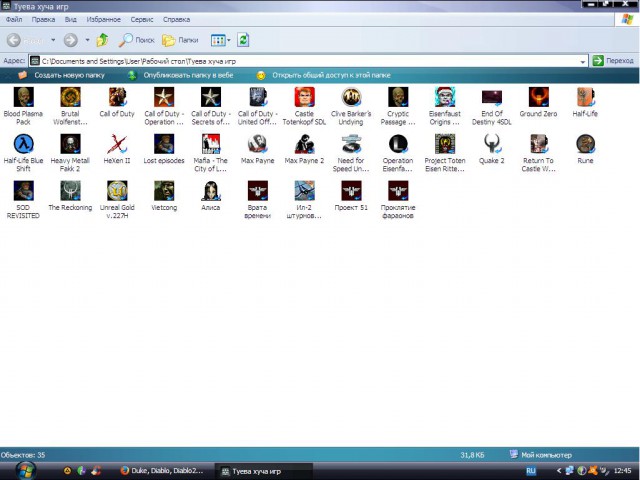Click the Forward arrow button
Viewport: 640px width, 480px height.
(71, 40)
